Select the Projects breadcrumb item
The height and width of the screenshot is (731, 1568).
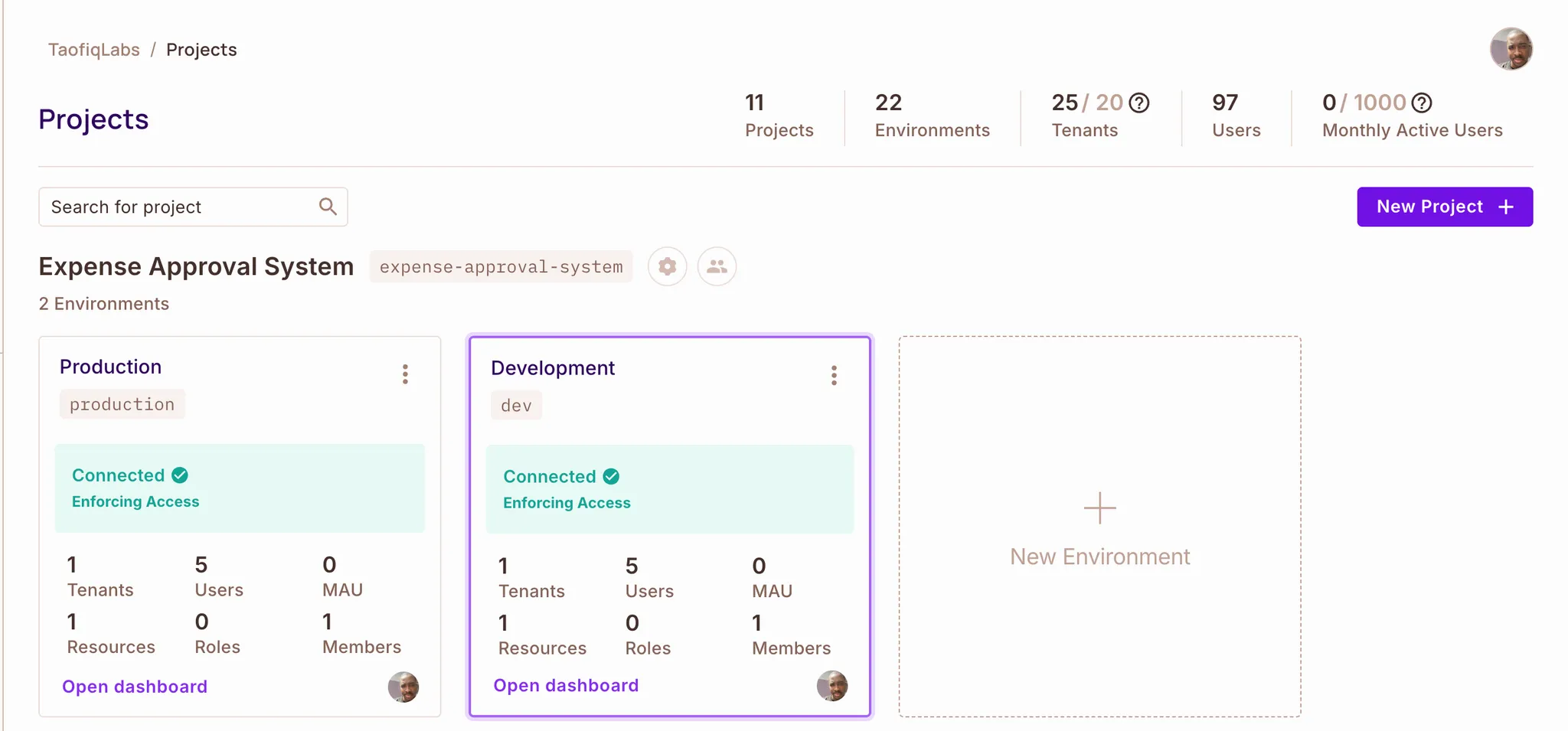pos(201,50)
